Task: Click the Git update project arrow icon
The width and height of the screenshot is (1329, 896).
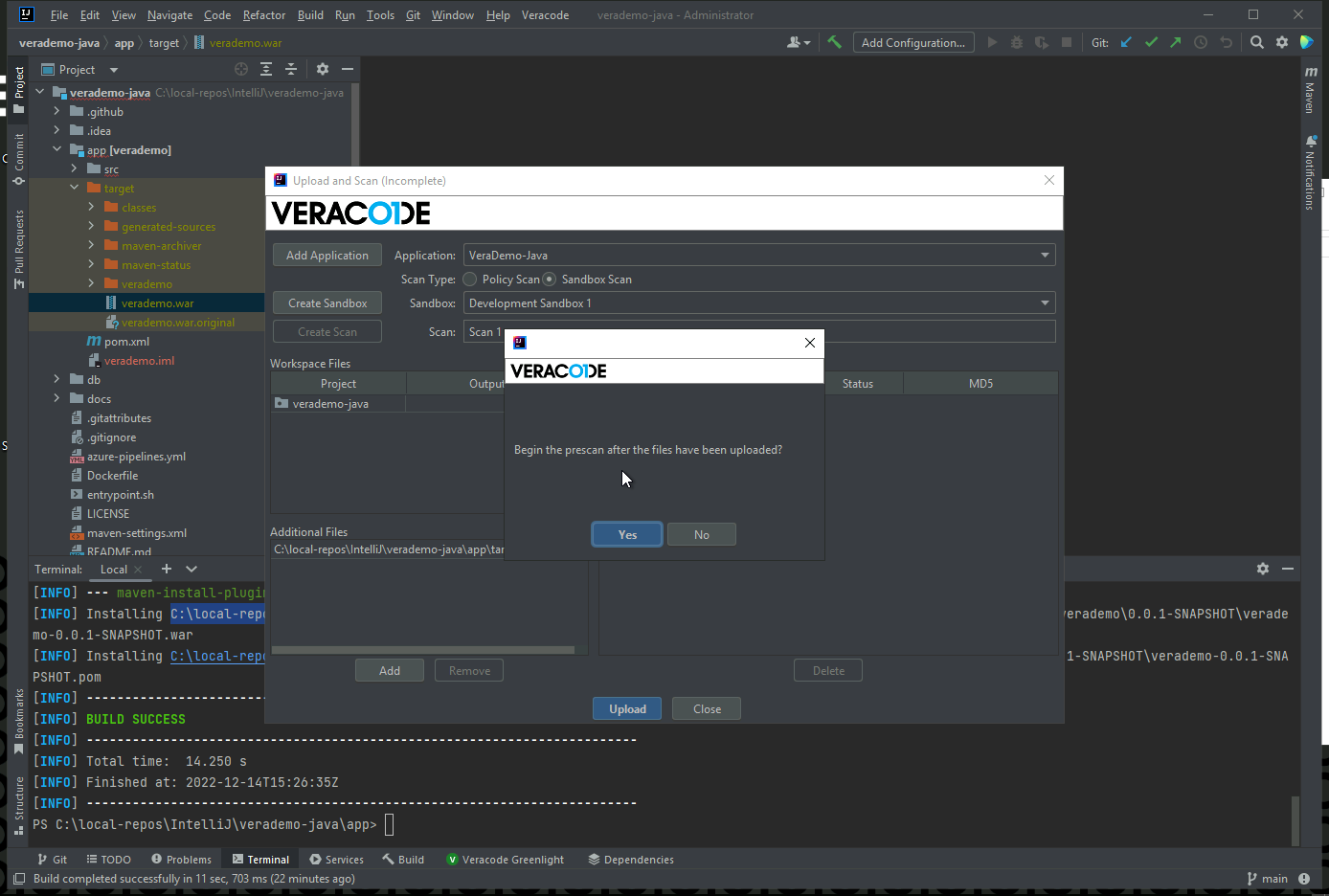Action: click(1126, 42)
